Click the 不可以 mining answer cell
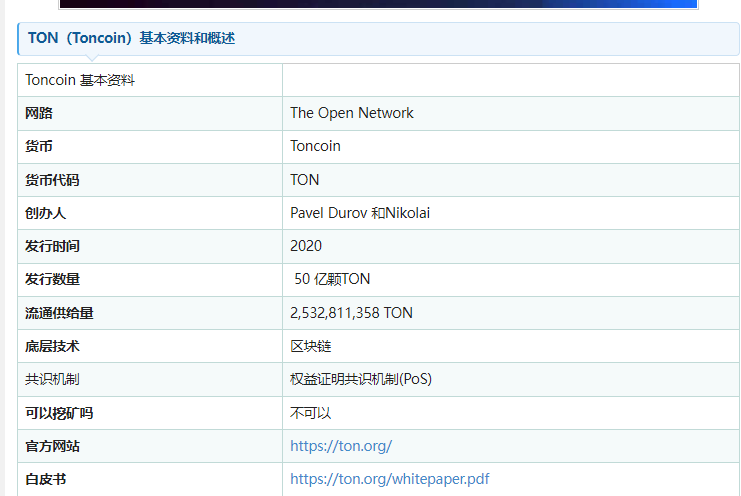Viewport: 741px width, 496px height. pos(310,413)
